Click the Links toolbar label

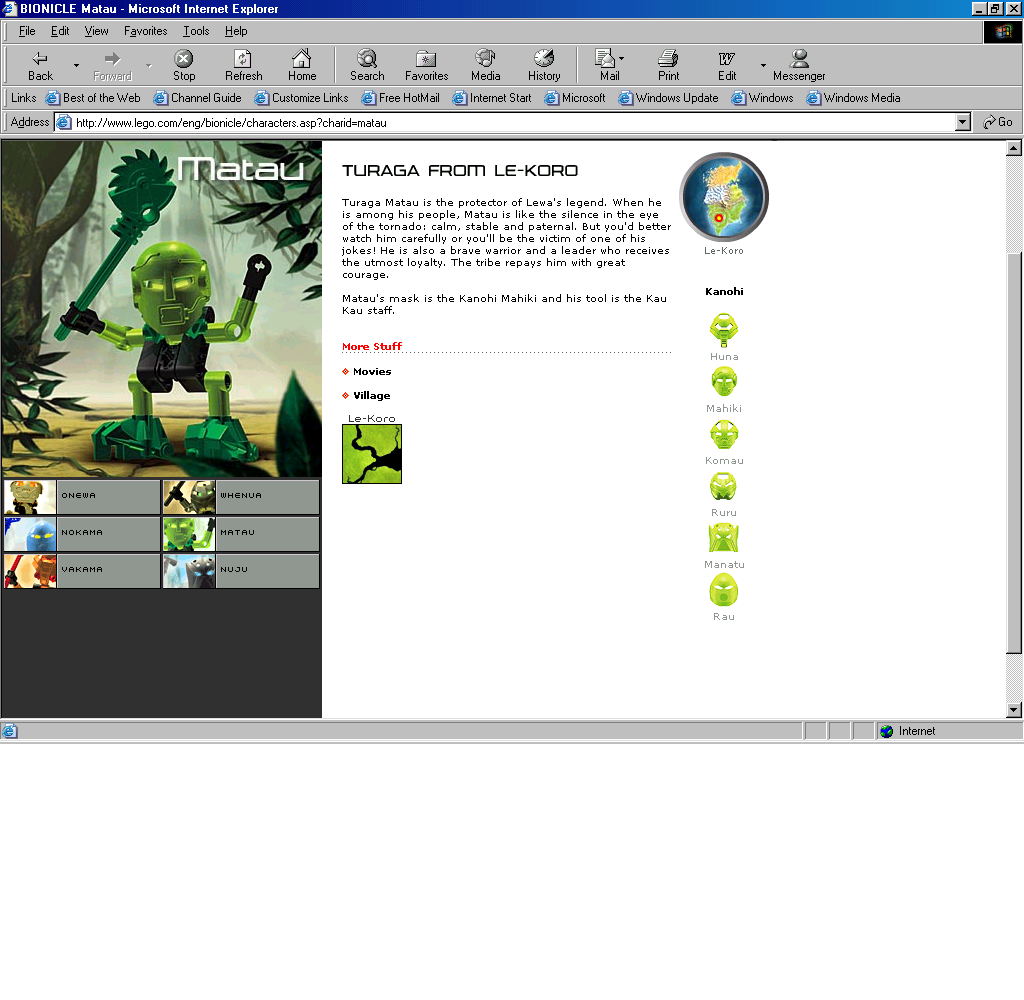pos(24,98)
